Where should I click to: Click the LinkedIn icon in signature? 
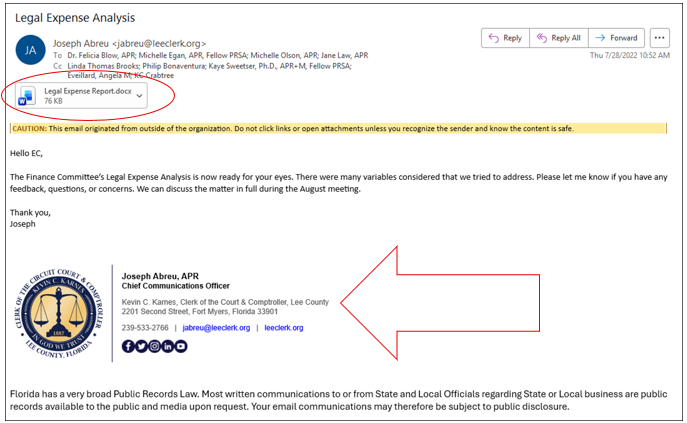[167, 346]
